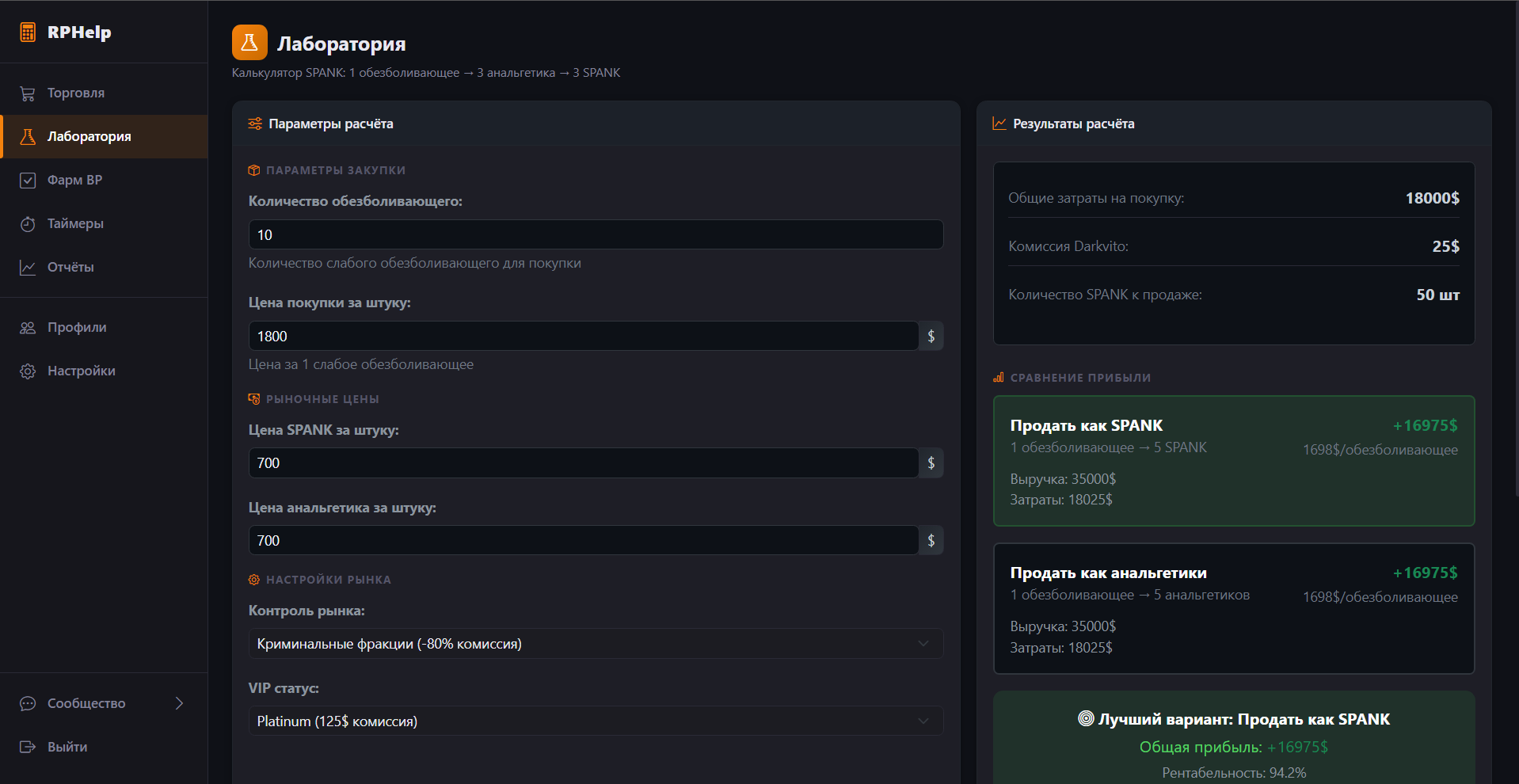1519x784 pixels.
Task: Click the 50 шт SPANK quantity value
Action: tap(1437, 295)
